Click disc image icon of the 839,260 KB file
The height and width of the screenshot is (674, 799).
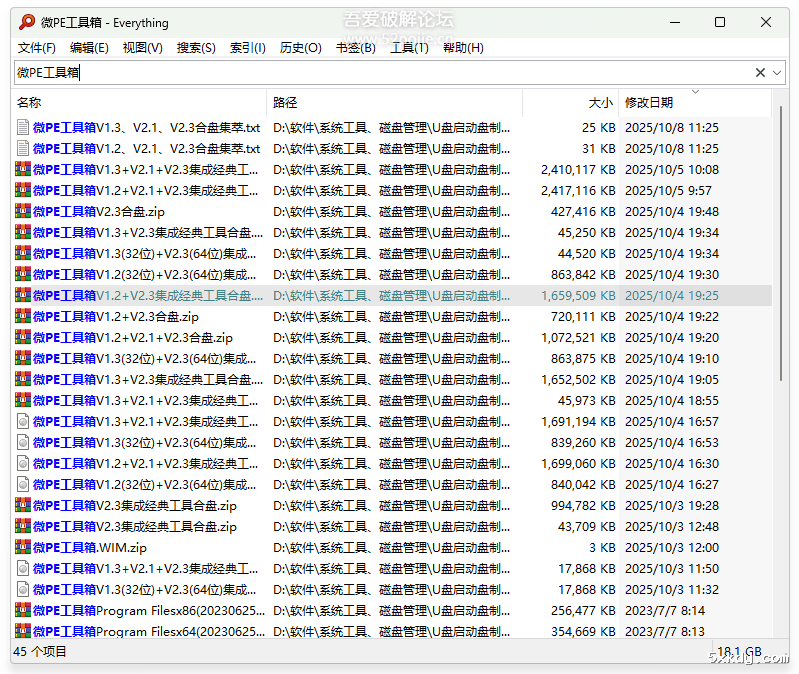point(23,443)
